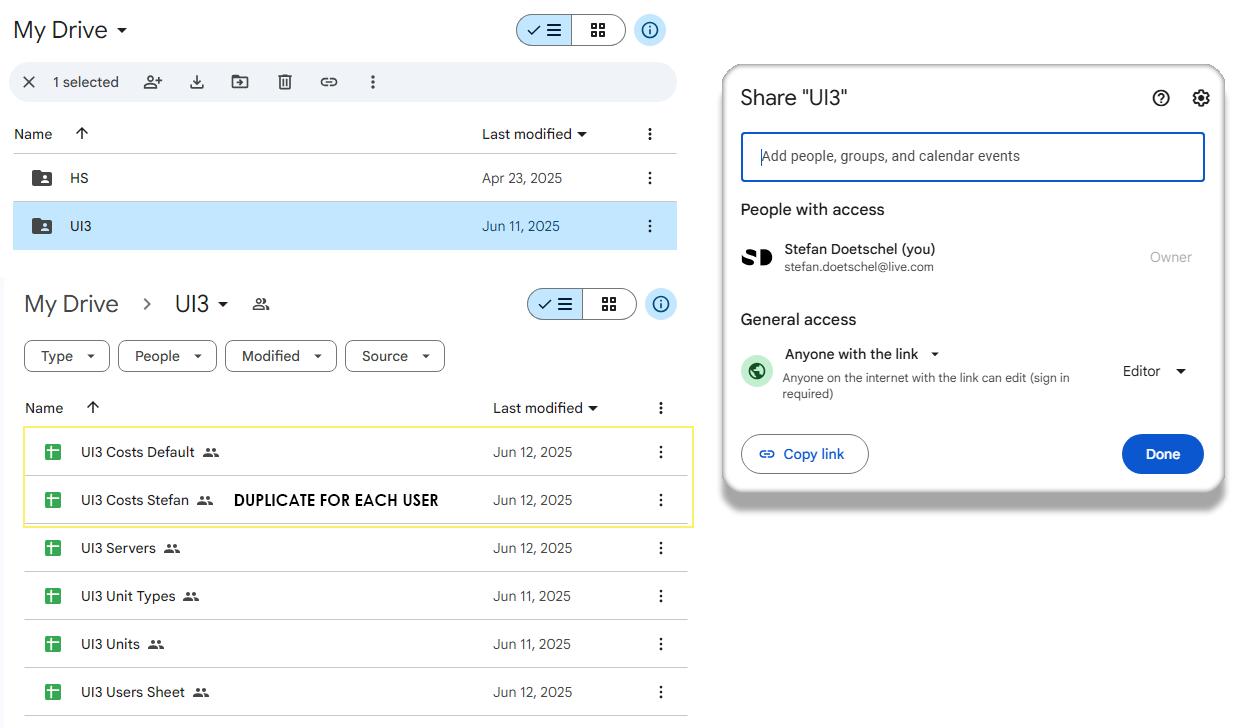This screenshot has width=1235, height=728.
Task: Click Name column header in UI3 folder list
Action: pyautogui.click(x=44, y=408)
